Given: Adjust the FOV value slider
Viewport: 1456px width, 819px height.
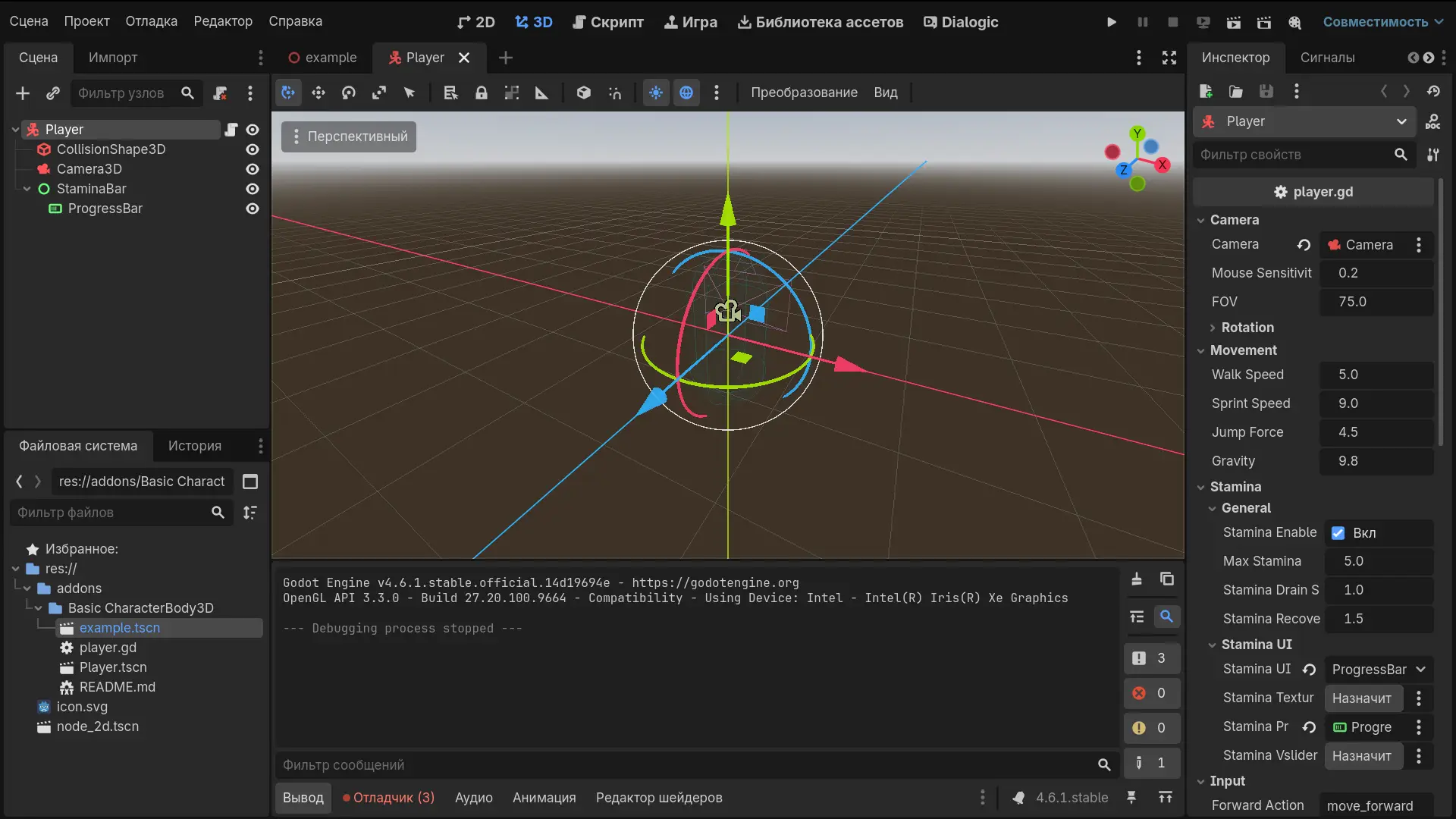Looking at the screenshot, I should point(1376,302).
